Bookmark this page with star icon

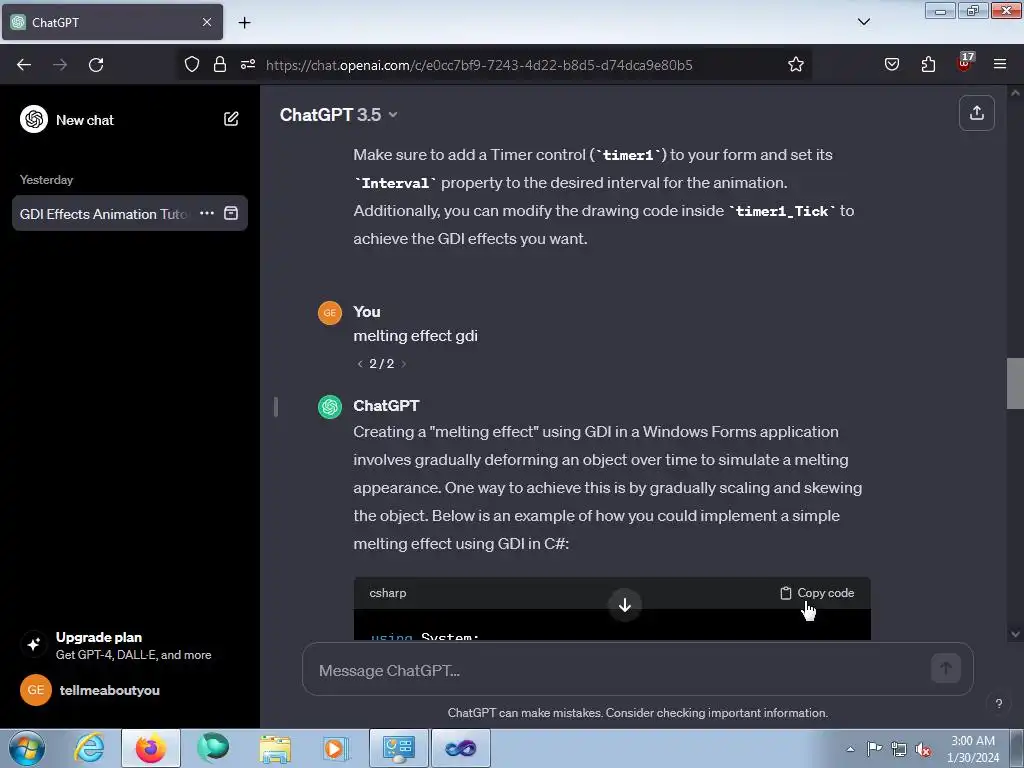pyautogui.click(x=795, y=64)
